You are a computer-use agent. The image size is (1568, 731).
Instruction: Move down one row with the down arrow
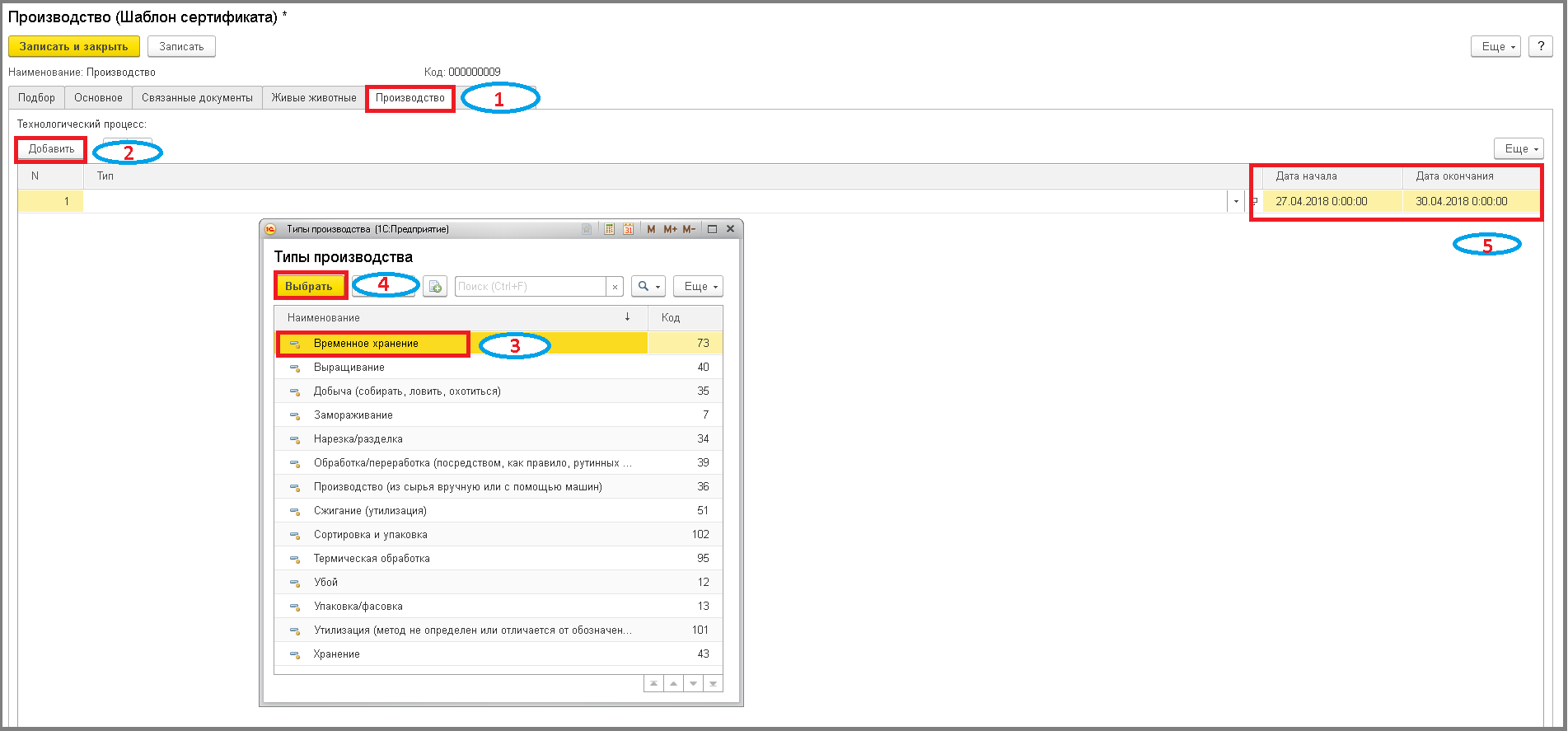pyautogui.click(x=693, y=683)
